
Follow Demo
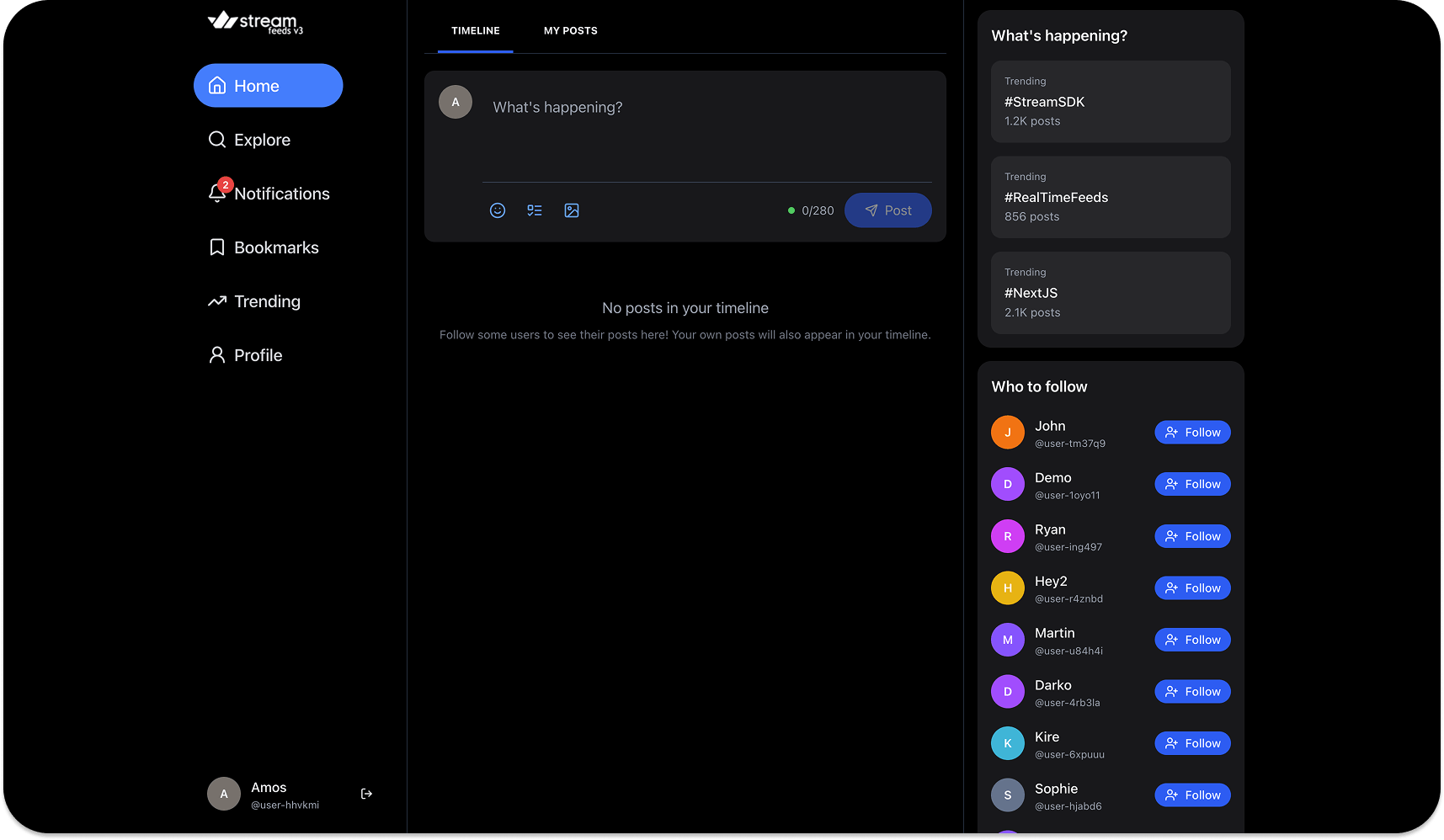(x=1192, y=484)
